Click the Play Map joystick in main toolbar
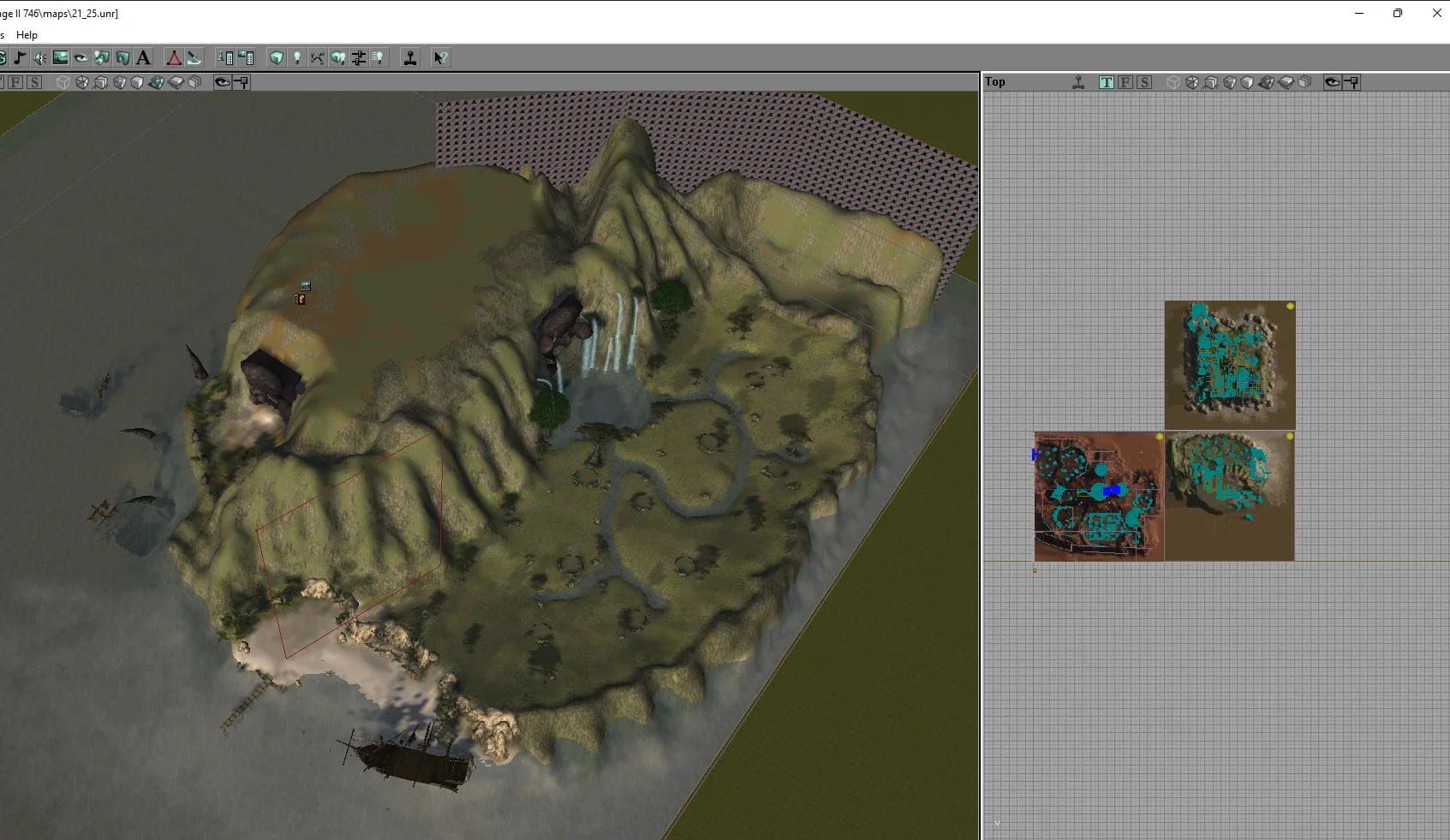1450x840 pixels. (x=410, y=58)
